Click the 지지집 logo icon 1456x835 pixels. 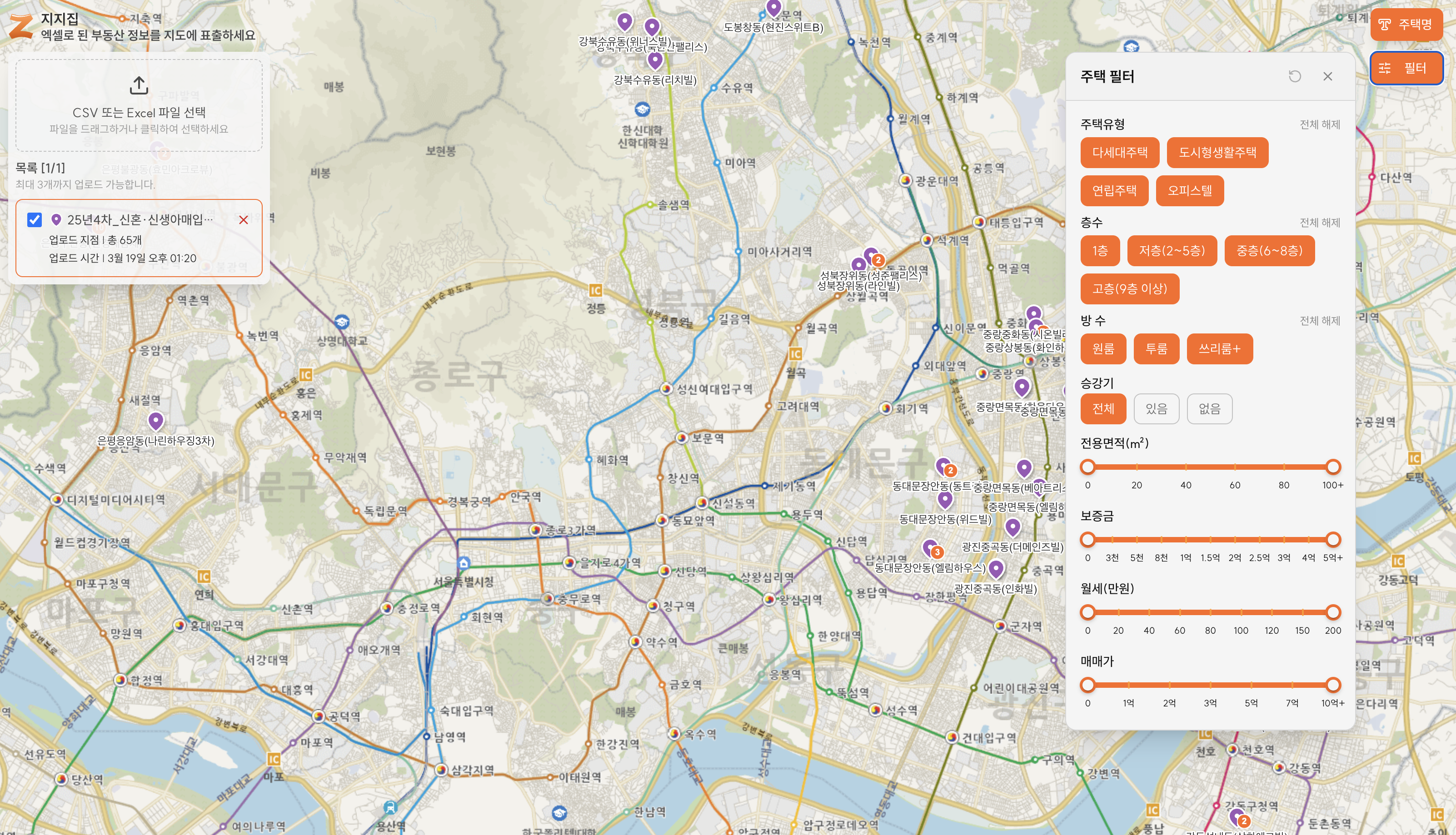tap(20, 26)
